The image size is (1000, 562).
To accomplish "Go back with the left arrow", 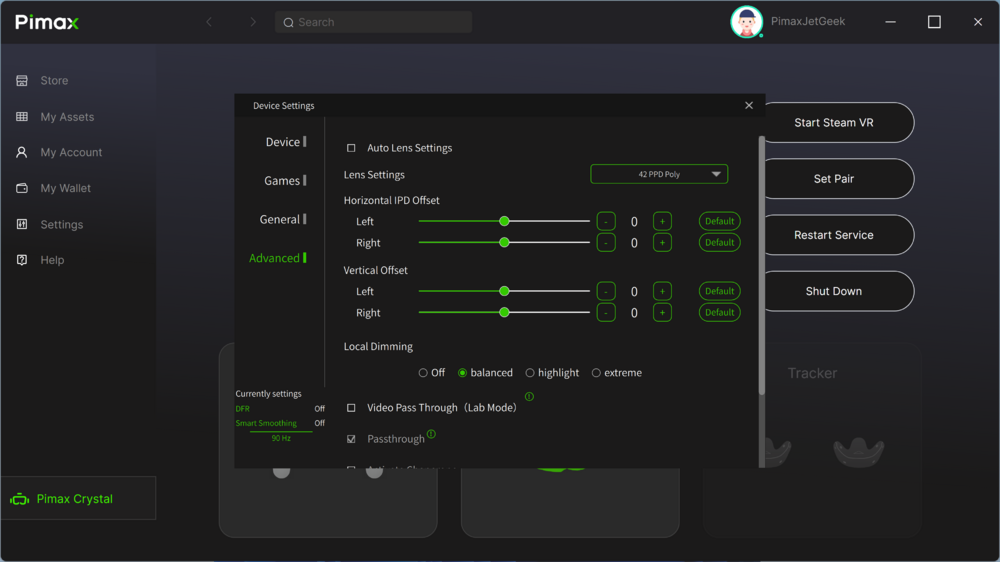I will point(209,22).
